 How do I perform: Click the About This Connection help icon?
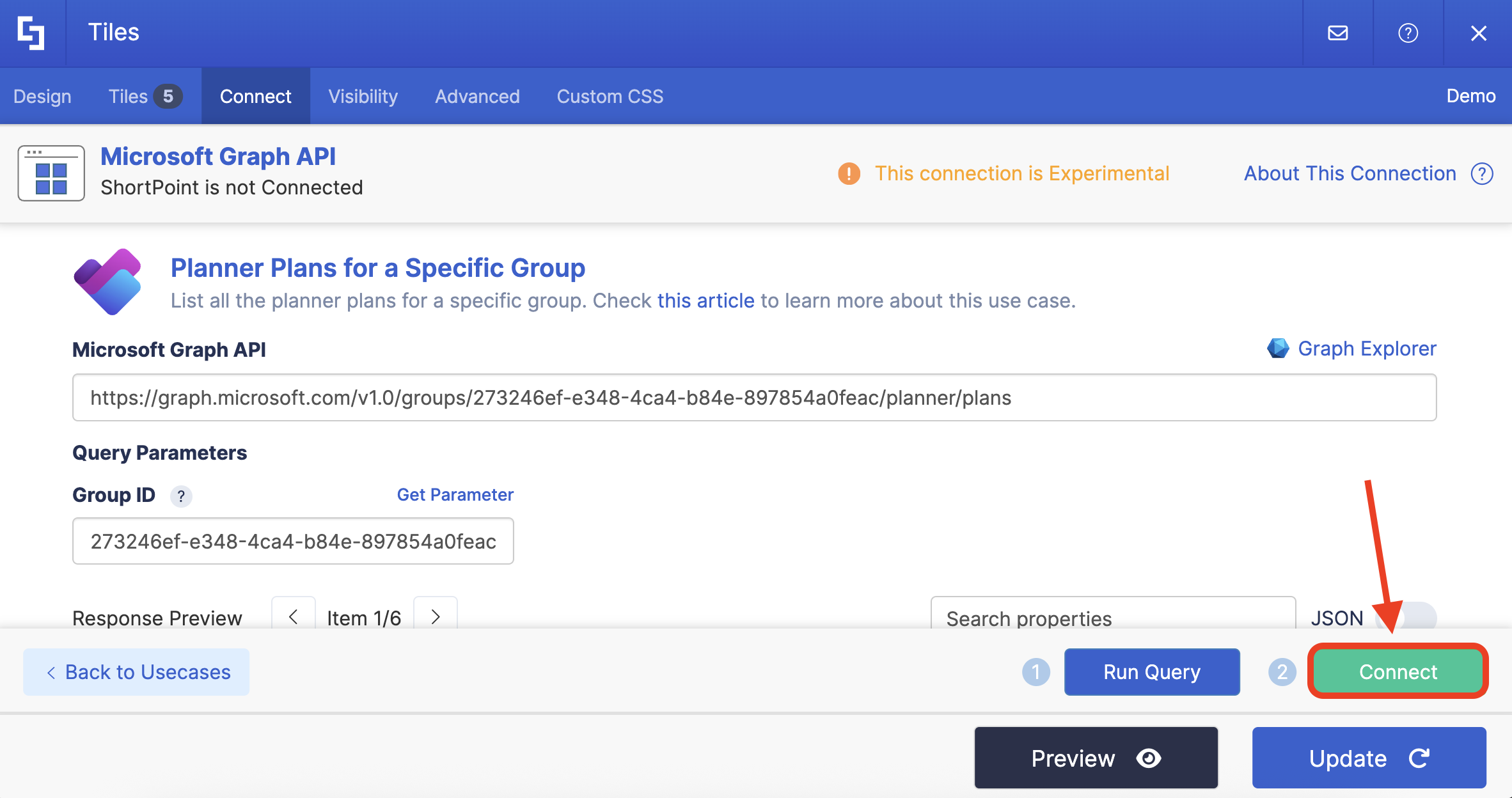click(1481, 173)
